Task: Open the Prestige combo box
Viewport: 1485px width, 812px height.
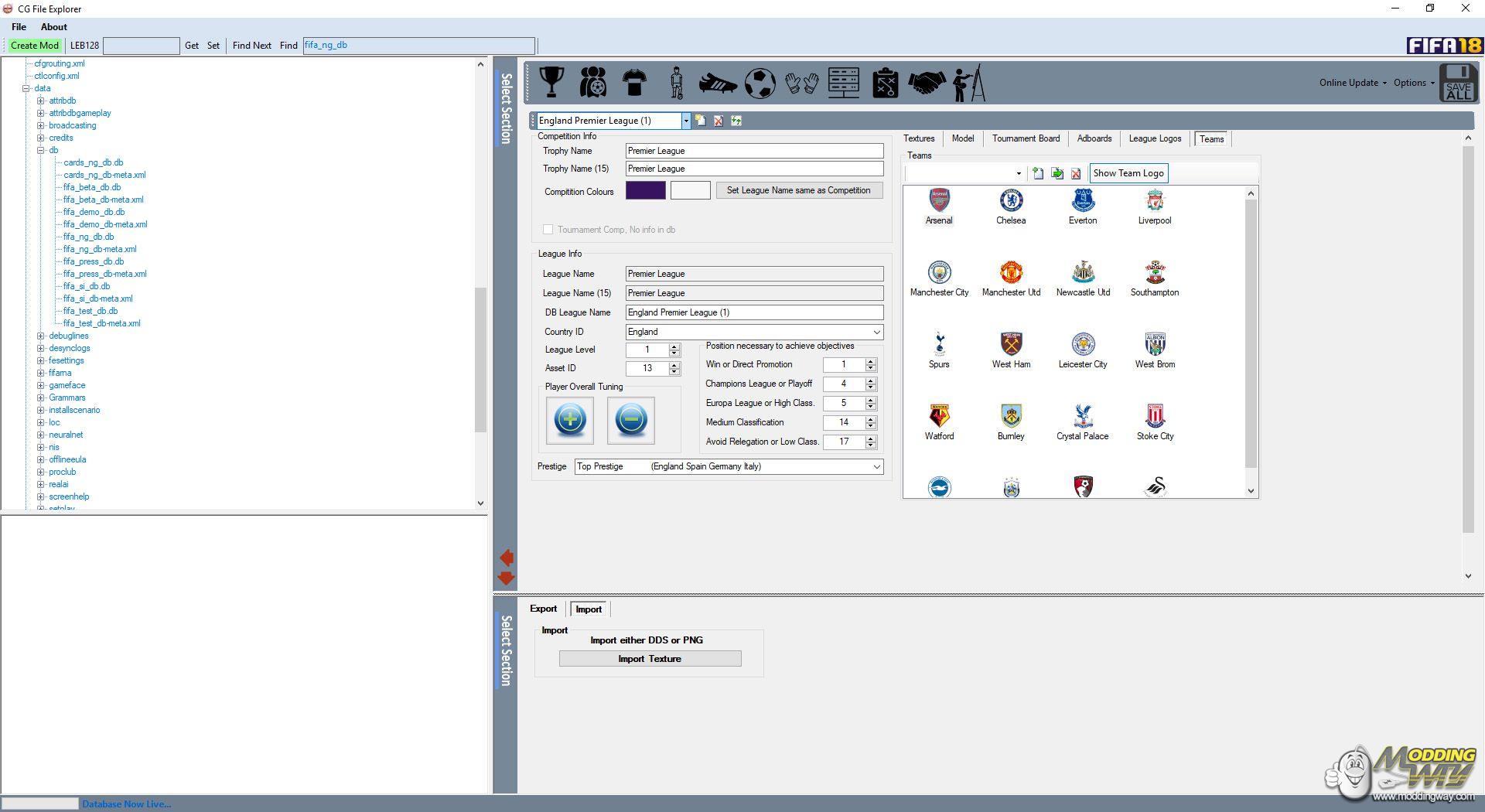Action: 876,466
